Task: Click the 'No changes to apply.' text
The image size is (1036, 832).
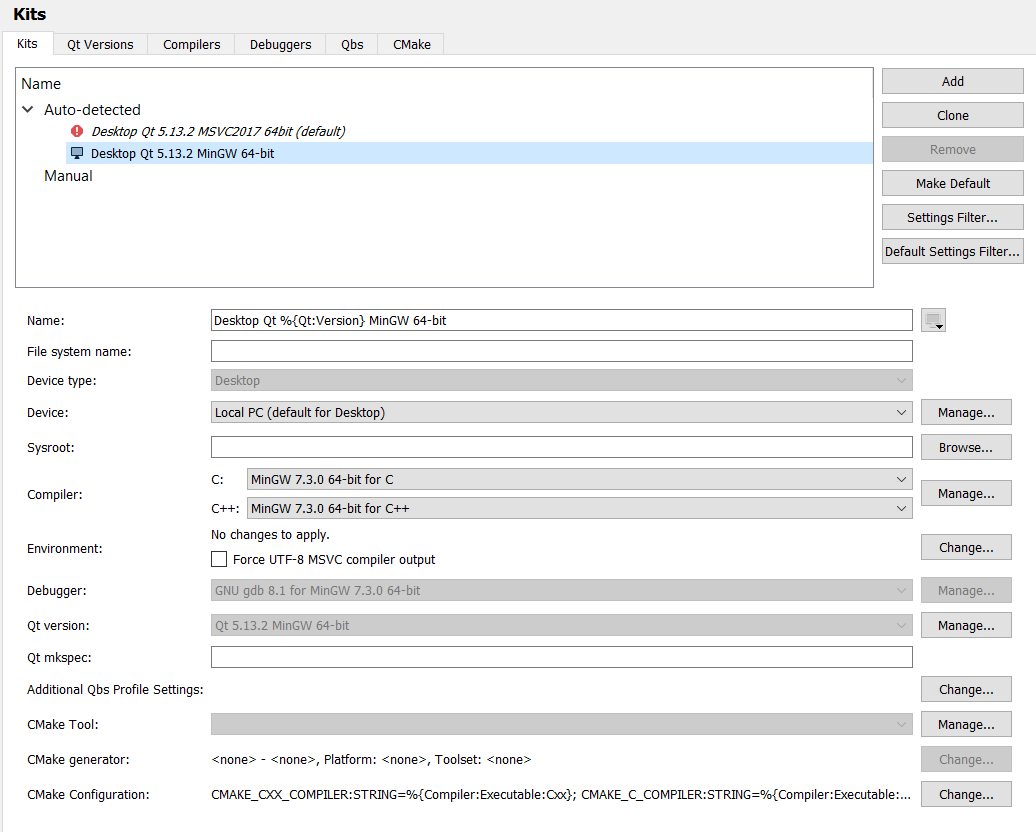Action: pyautogui.click(x=270, y=535)
